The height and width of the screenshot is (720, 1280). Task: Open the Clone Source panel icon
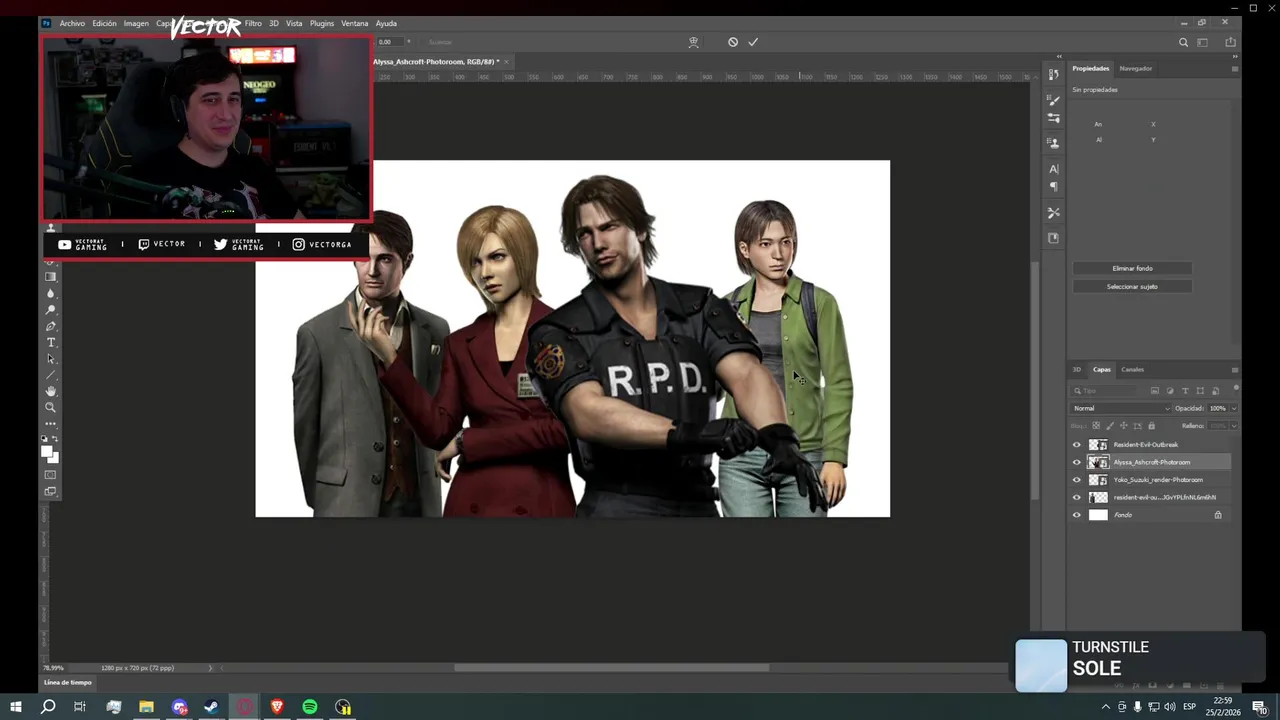point(1053,143)
